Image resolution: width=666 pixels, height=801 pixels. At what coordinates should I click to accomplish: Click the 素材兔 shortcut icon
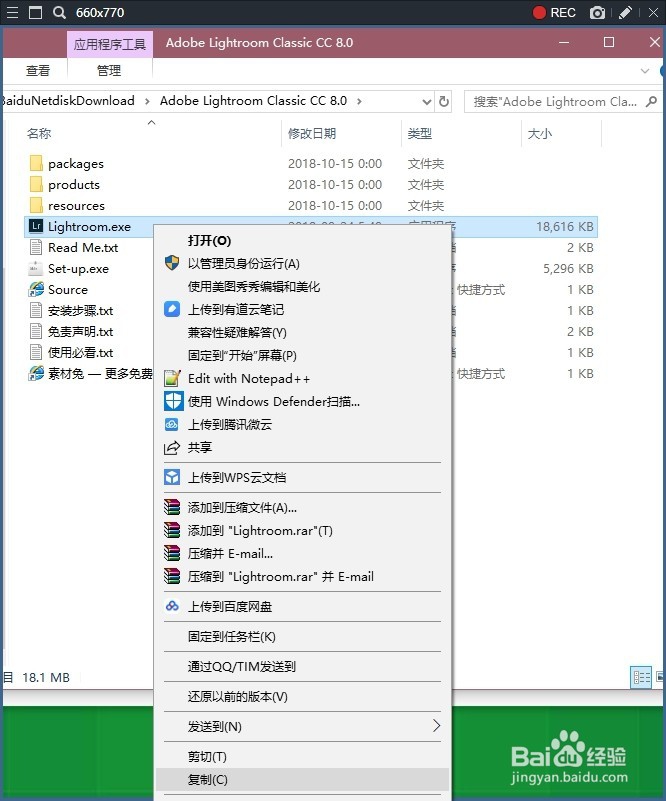click(x=36, y=373)
